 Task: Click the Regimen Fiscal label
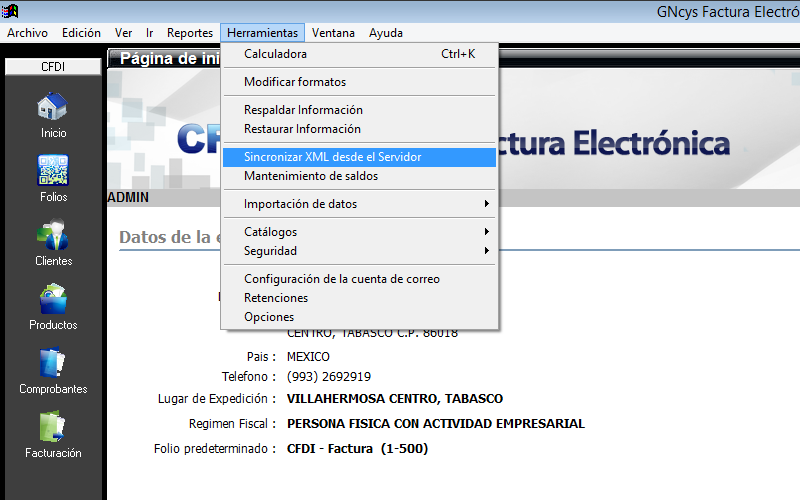coord(232,423)
